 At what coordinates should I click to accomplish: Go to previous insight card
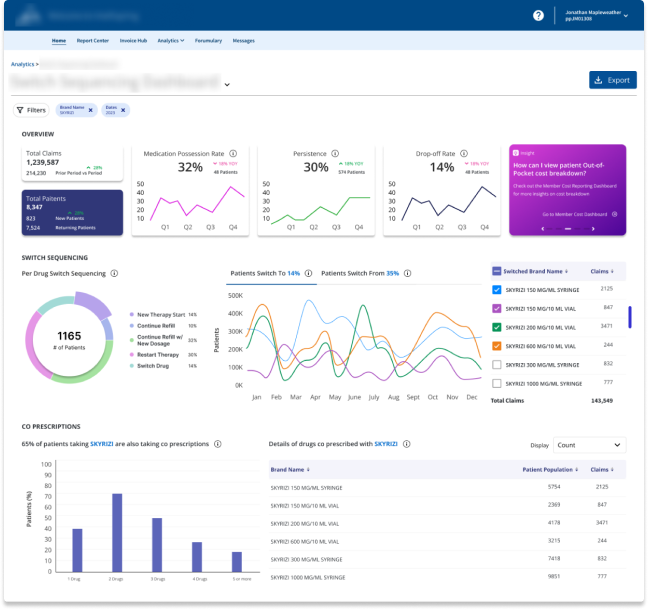point(543,229)
